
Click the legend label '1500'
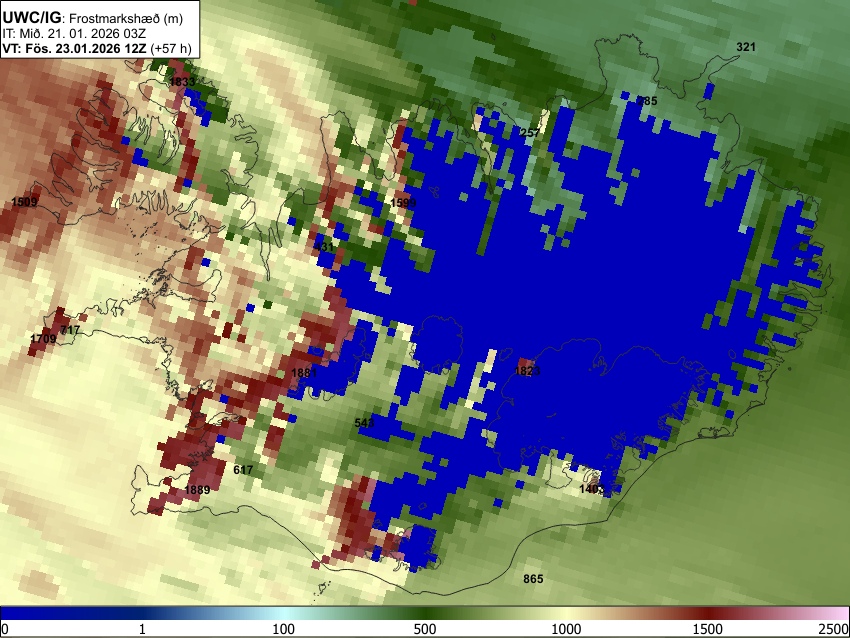coord(708,629)
